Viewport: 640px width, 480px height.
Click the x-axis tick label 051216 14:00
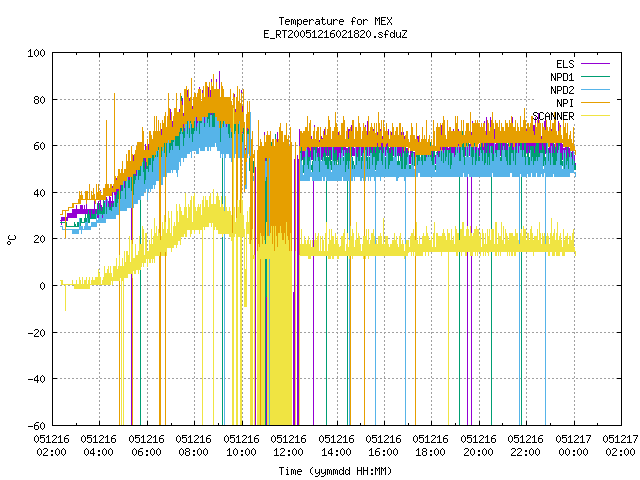pyautogui.click(x=336, y=446)
